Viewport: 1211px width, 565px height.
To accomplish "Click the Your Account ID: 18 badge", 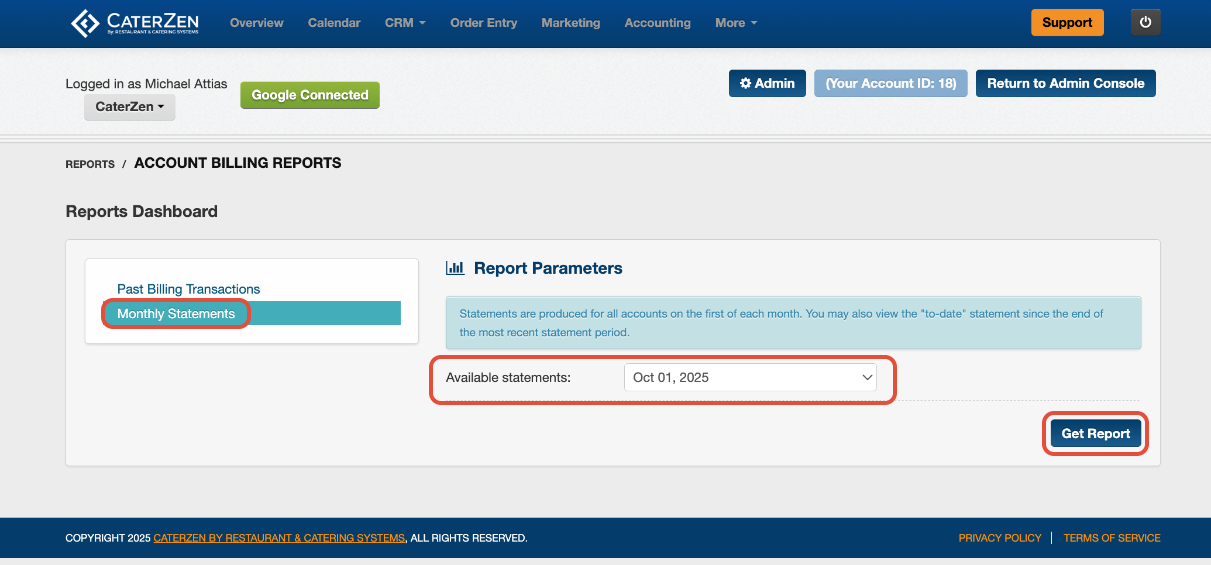I will [891, 83].
